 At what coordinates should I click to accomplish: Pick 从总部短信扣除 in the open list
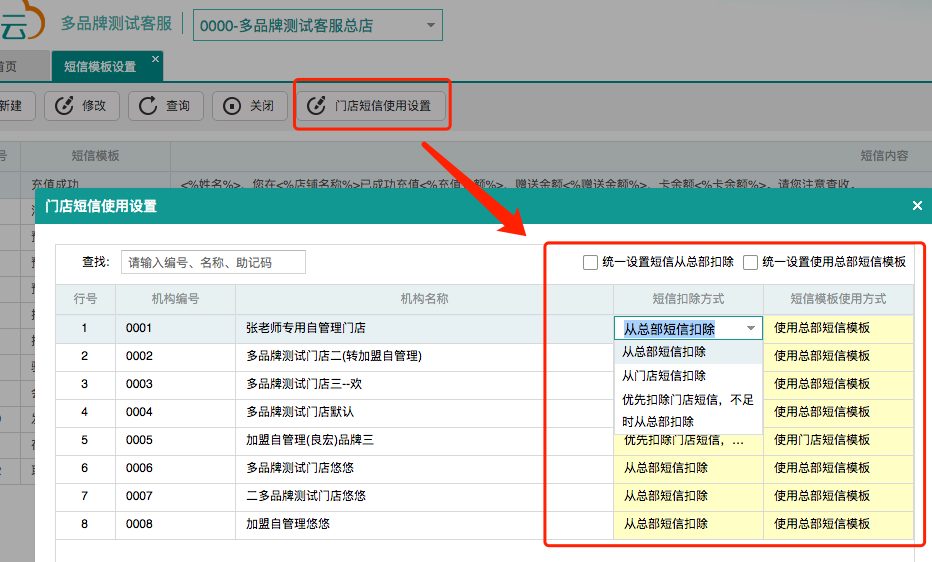[x=664, y=352]
